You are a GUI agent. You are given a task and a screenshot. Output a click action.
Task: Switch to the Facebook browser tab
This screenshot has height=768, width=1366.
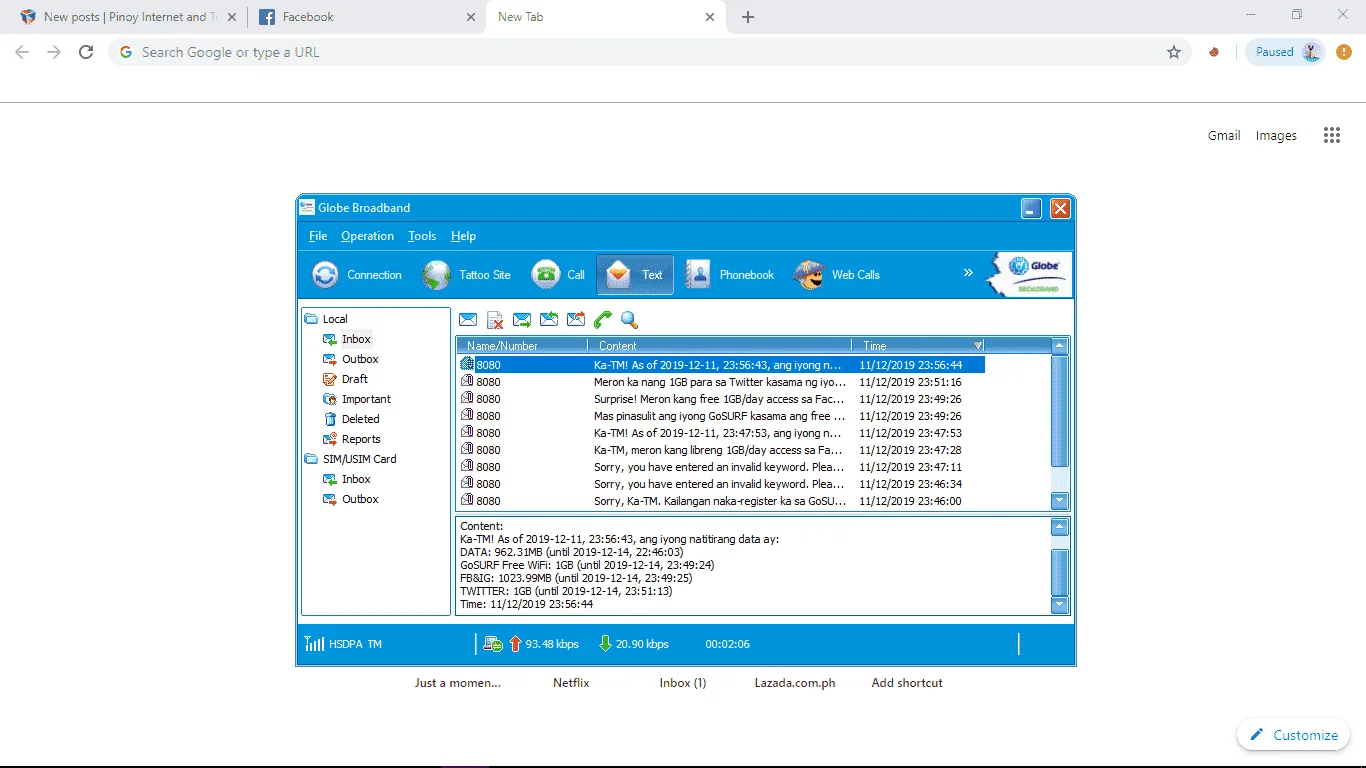tap(364, 17)
